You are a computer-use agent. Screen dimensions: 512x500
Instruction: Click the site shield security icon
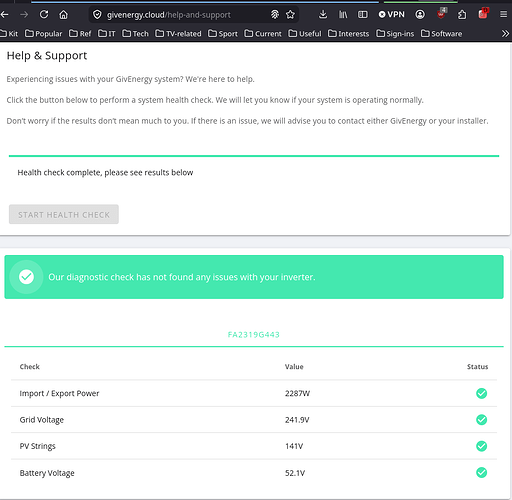coord(97,14)
